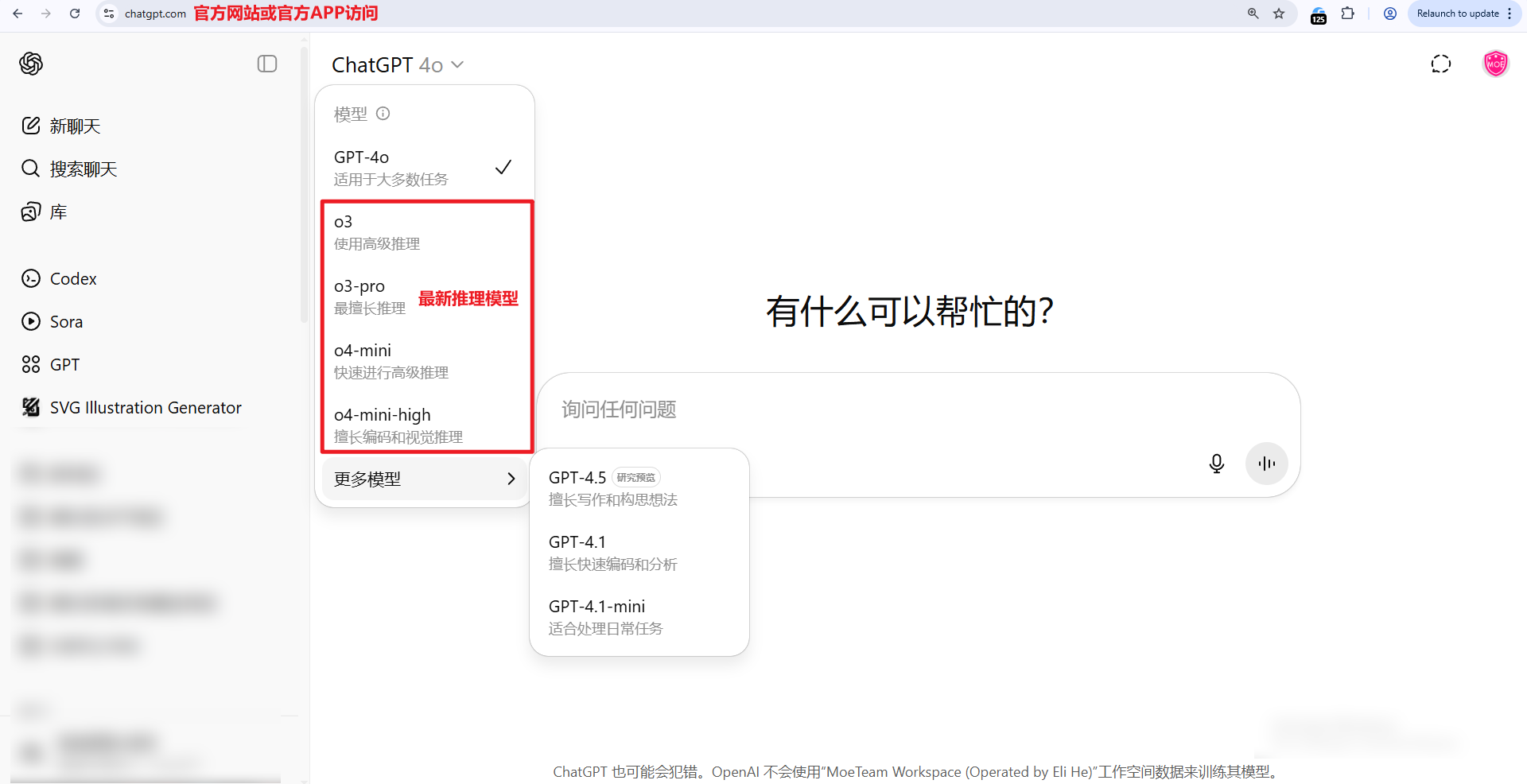Click the info icon next to 模型
1527x784 pixels.
(383, 113)
